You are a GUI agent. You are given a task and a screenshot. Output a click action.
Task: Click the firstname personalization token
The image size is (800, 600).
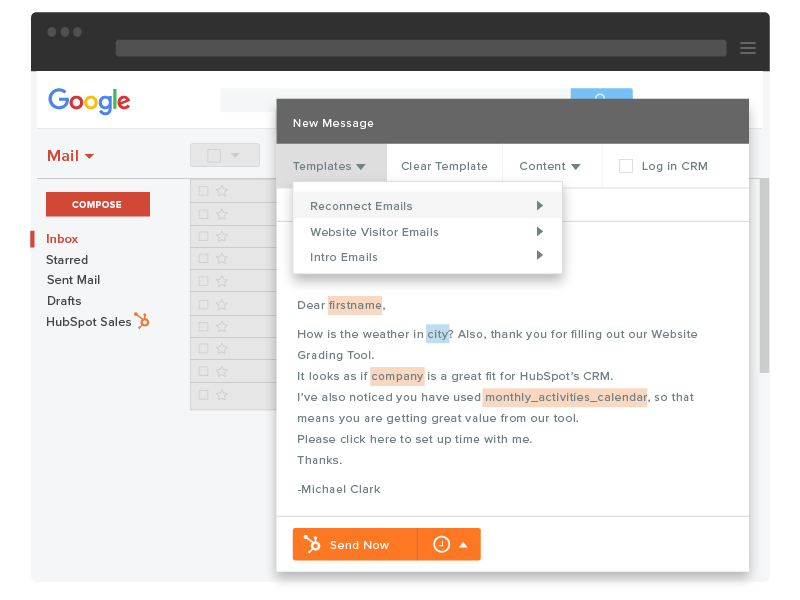click(x=355, y=305)
